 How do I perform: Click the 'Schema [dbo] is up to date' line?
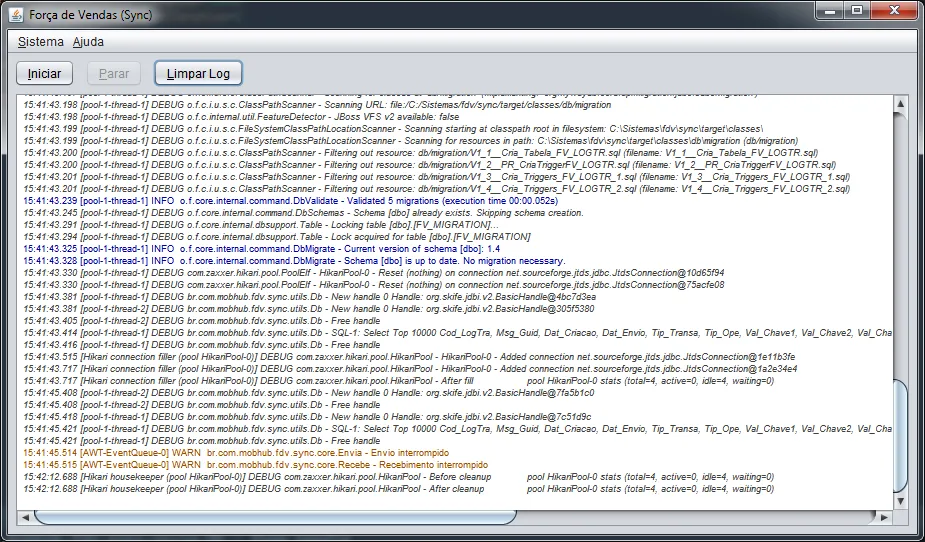point(294,261)
